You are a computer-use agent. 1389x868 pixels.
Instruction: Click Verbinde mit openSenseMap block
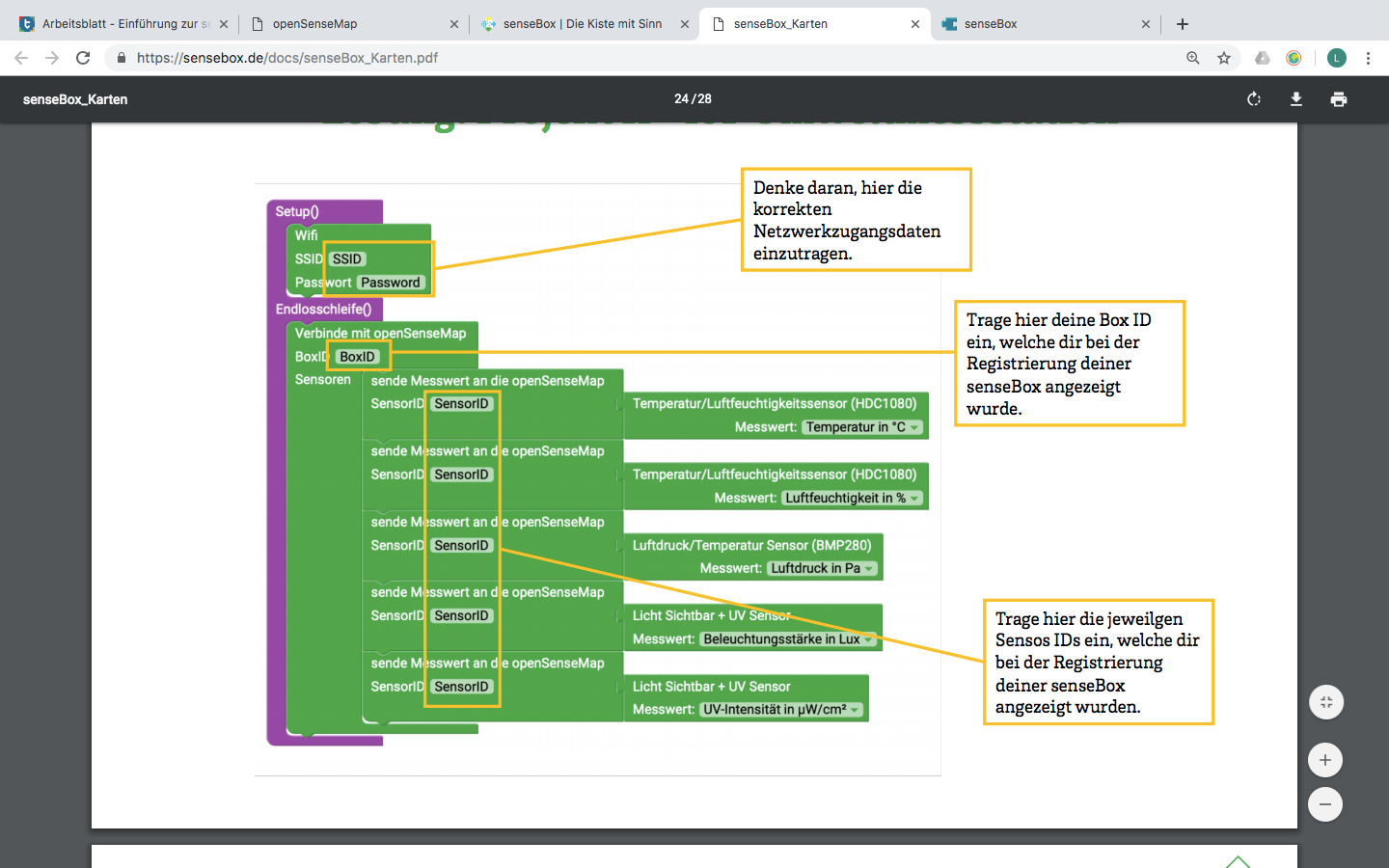[x=380, y=333]
